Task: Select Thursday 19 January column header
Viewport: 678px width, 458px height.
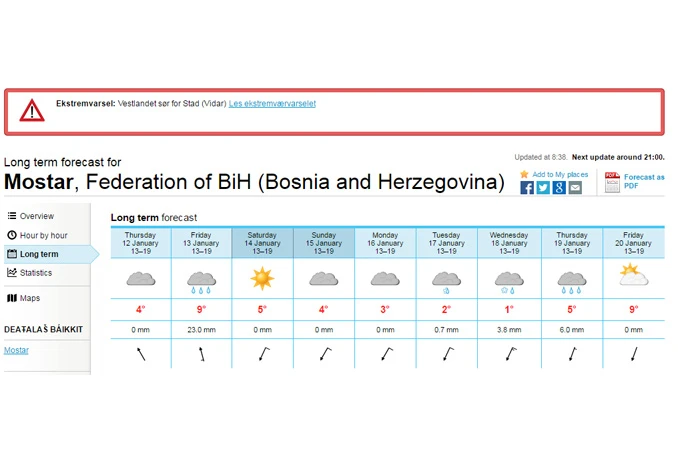Action: (572, 243)
